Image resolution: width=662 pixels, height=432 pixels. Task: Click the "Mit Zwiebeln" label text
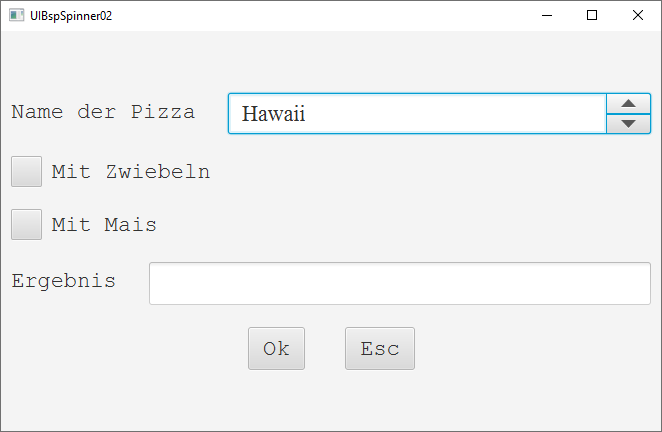[130, 172]
